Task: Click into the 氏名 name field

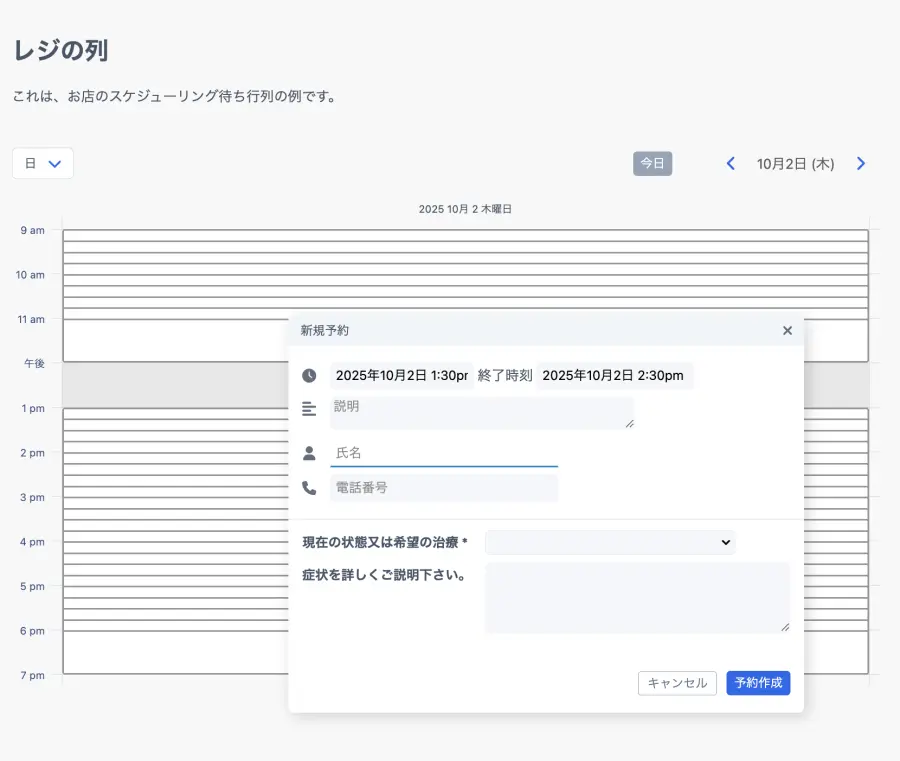Action: pos(444,453)
